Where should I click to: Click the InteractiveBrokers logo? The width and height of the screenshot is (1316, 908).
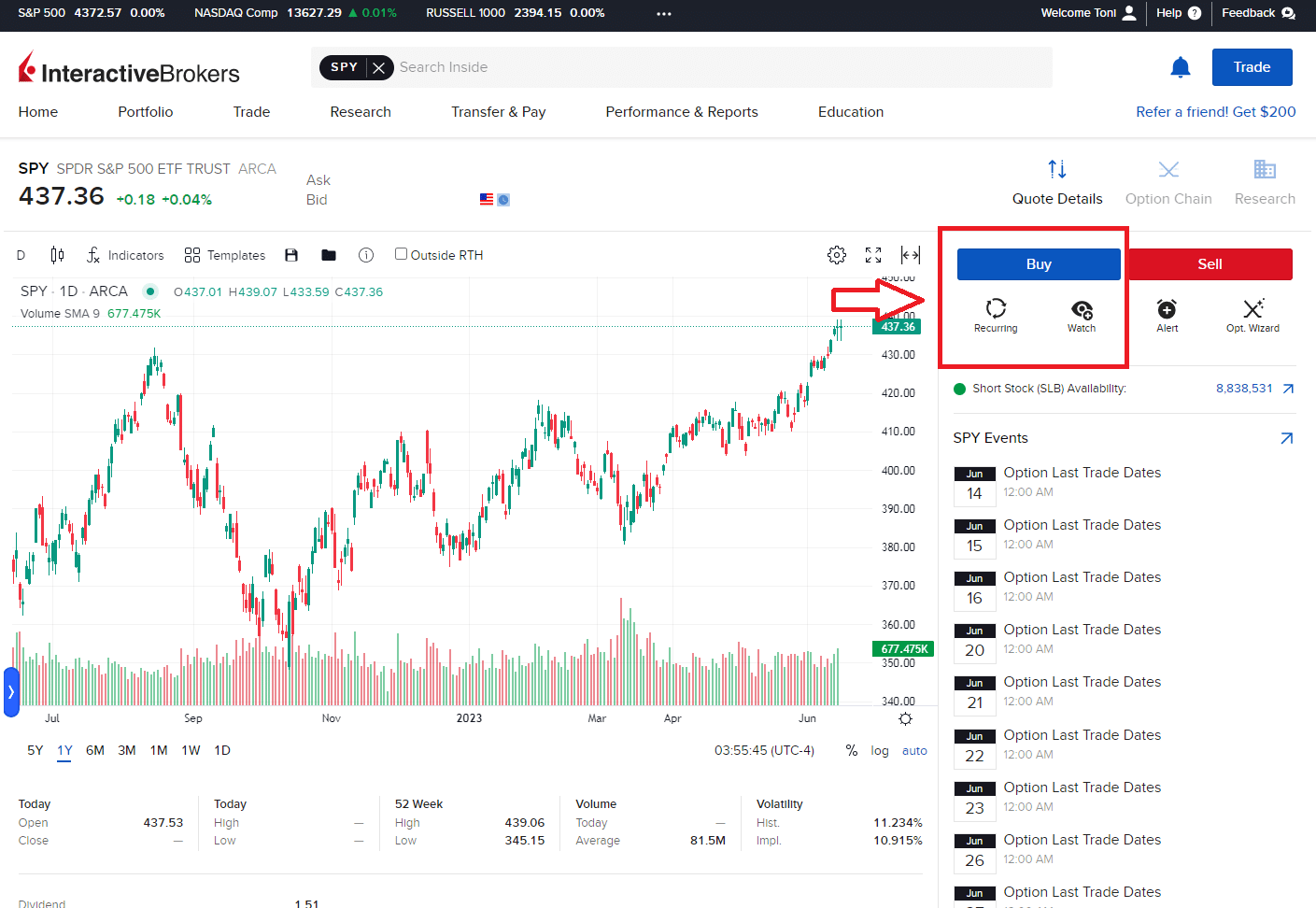pos(129,69)
